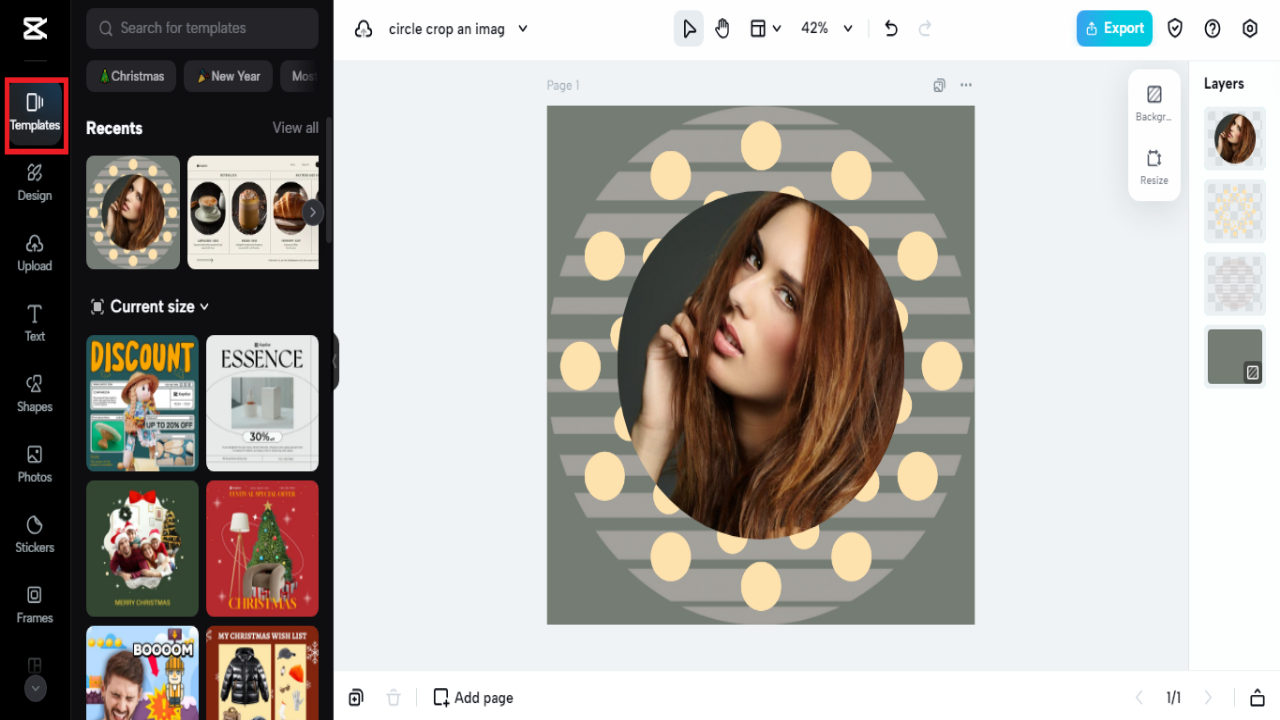
Task: Open the Stickers sidebar tab
Action: click(x=35, y=534)
